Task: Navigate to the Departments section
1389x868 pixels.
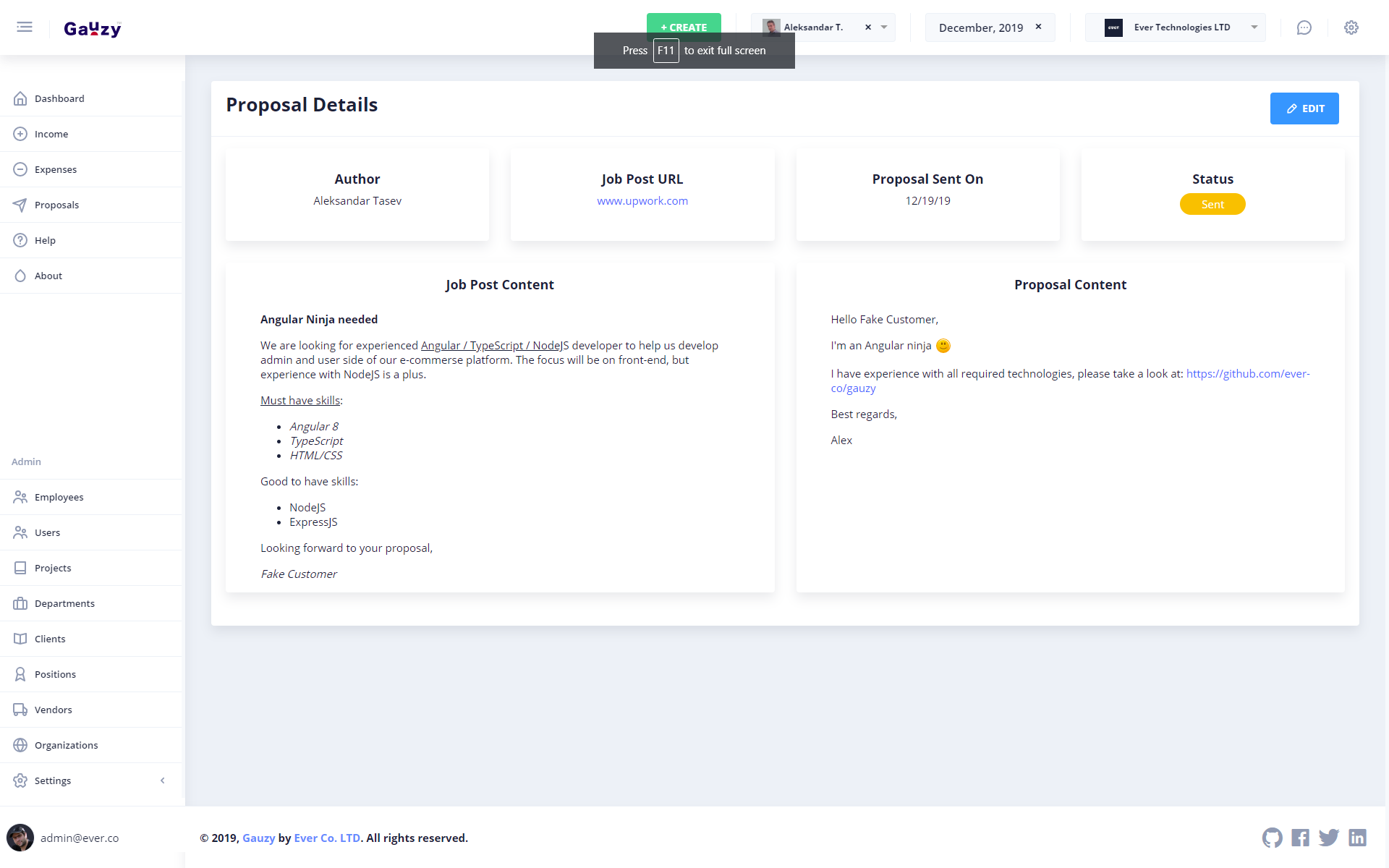Action: [64, 603]
